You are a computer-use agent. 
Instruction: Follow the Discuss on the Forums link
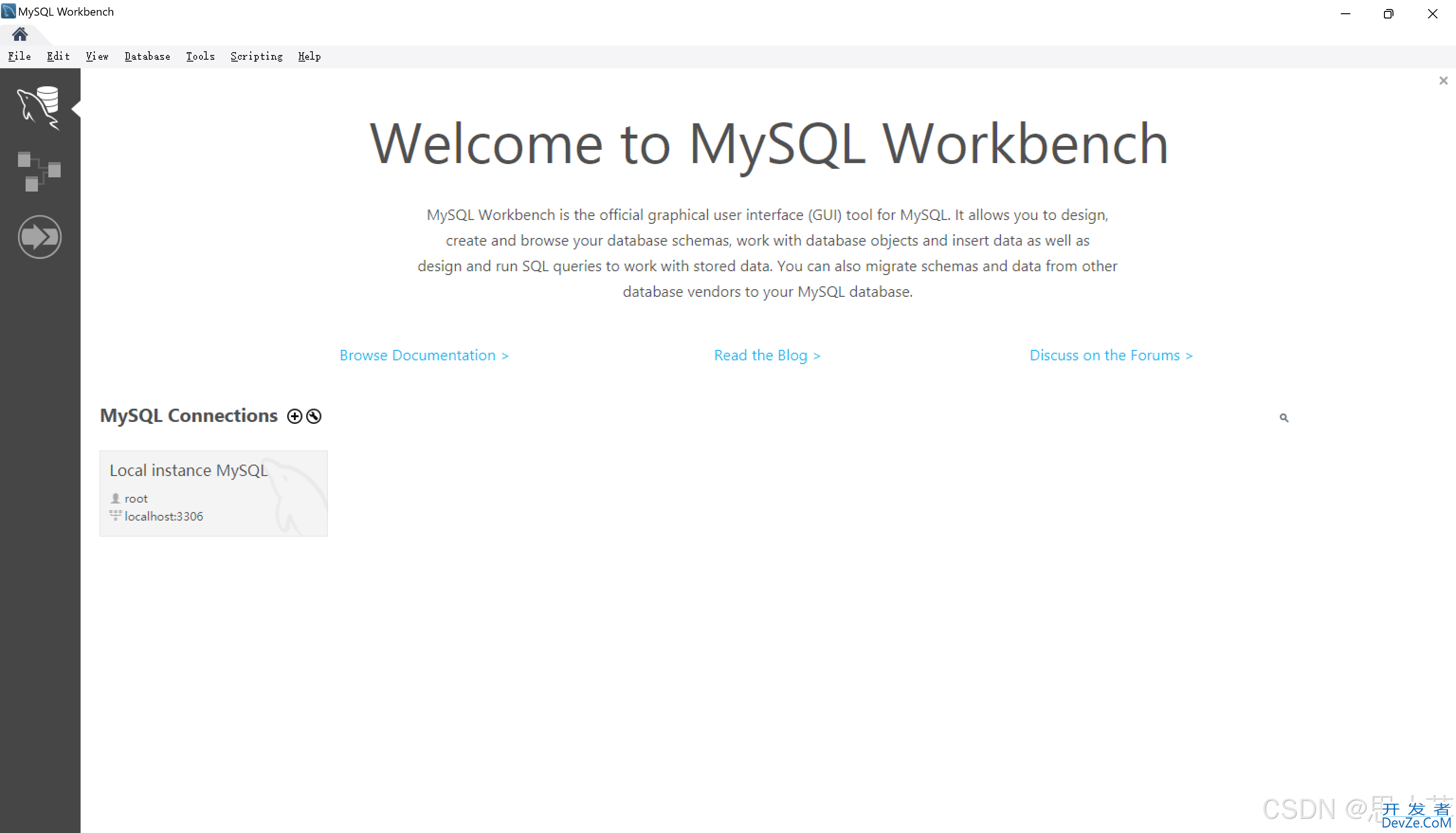(x=1110, y=355)
